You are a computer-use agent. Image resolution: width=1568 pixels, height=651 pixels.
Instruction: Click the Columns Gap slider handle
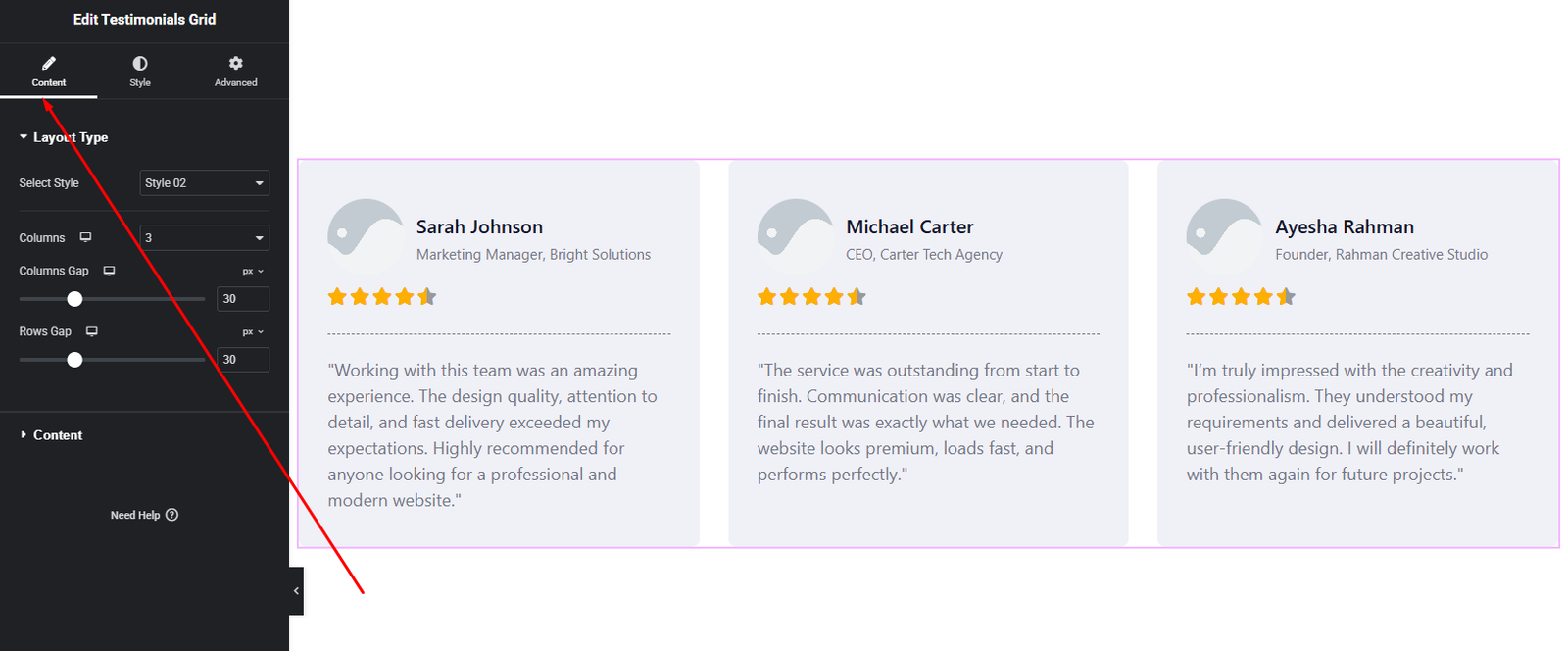[x=74, y=299]
